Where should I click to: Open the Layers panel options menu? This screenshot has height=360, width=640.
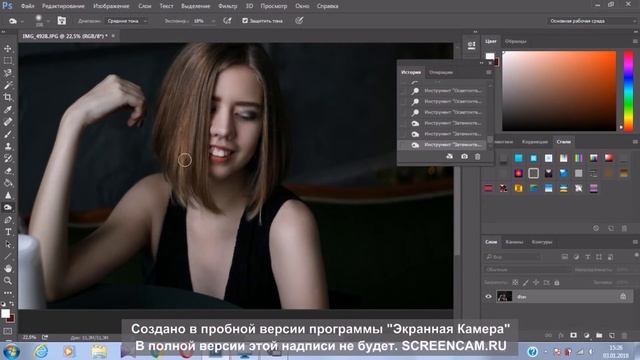tap(635, 242)
